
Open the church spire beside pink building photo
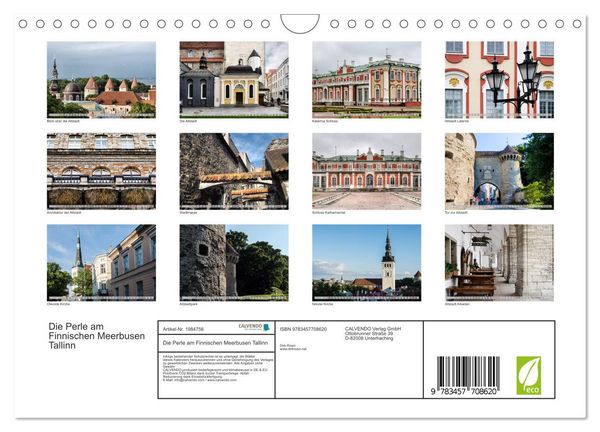pos(101,262)
